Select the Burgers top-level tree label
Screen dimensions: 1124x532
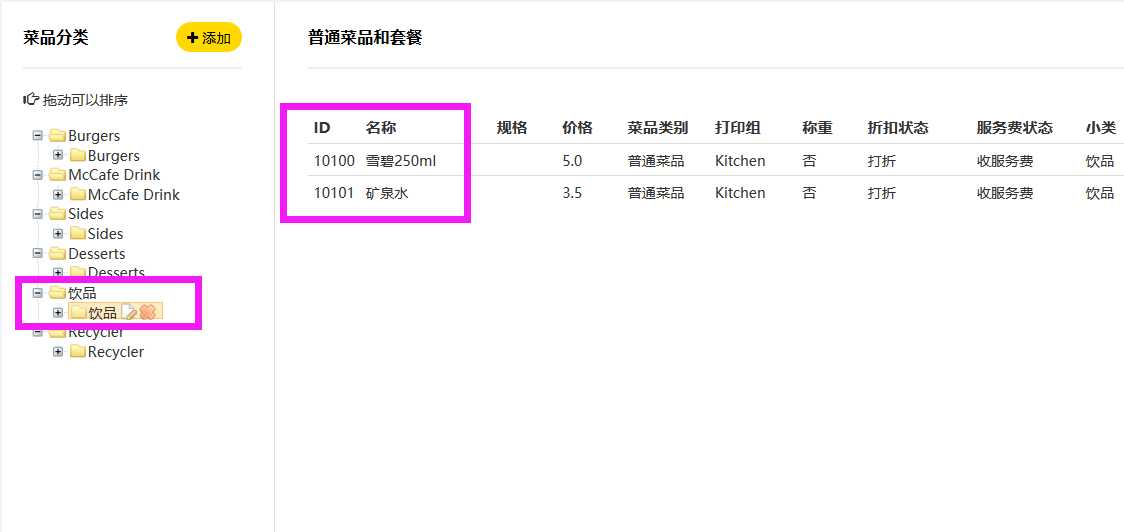tap(94, 136)
